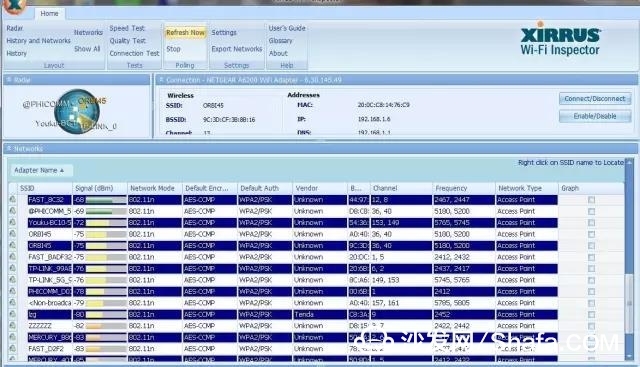
Task: Open the User's Guide
Action: click(287, 28)
